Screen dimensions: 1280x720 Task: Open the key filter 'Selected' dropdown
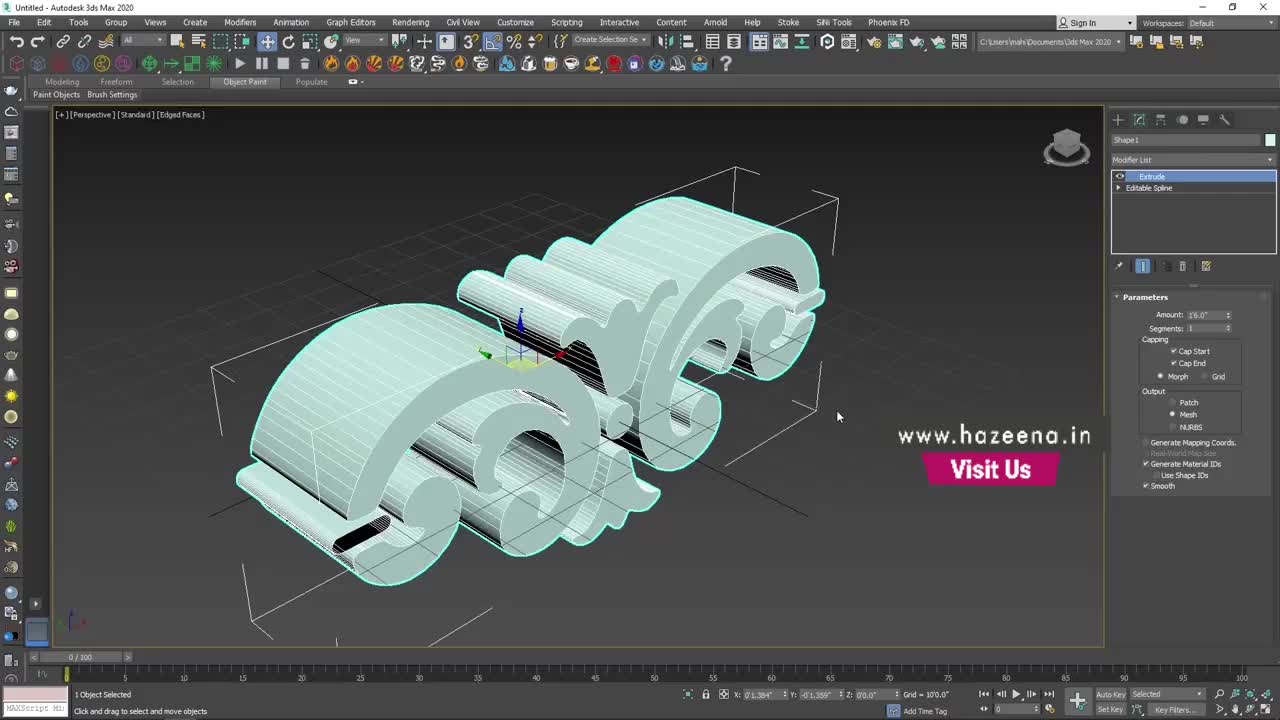tap(1168, 694)
